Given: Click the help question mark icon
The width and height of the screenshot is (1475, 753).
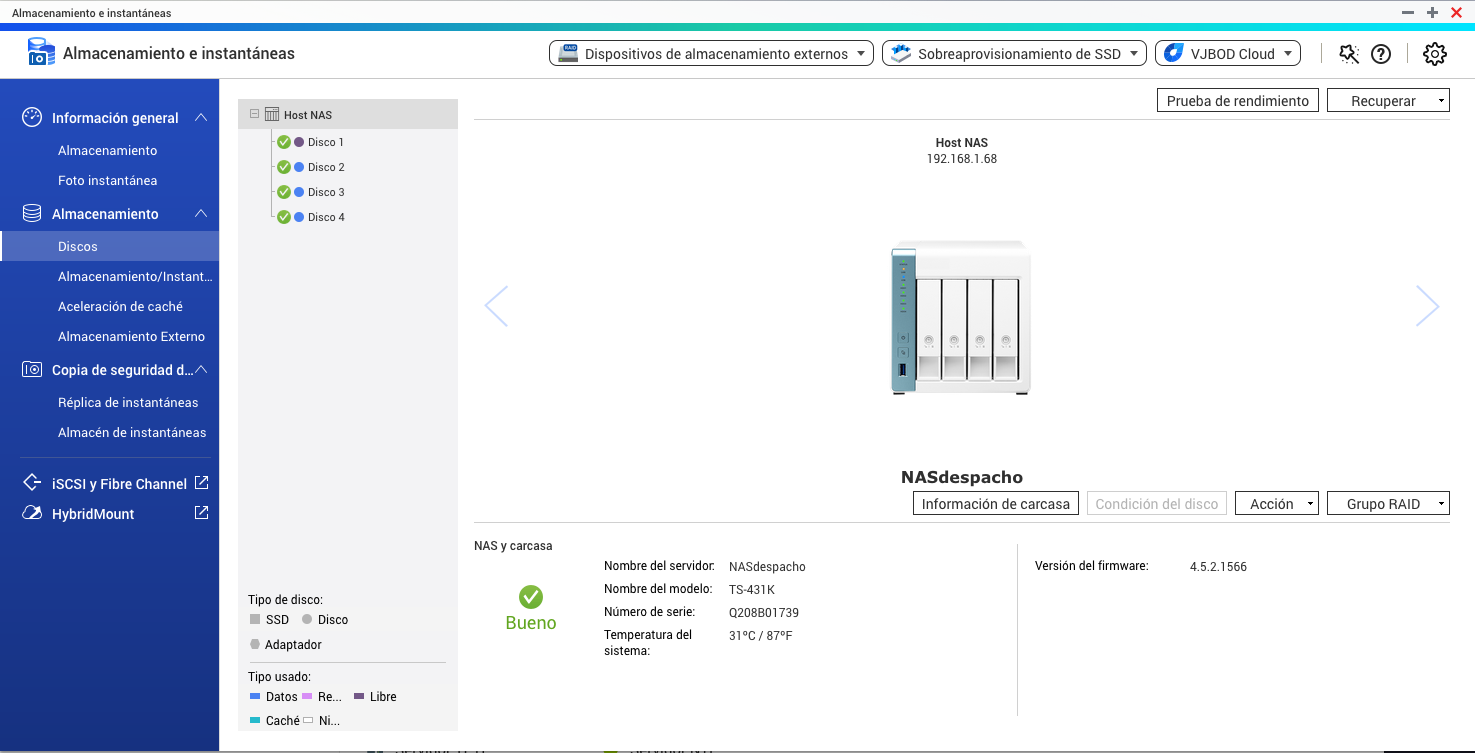Looking at the screenshot, I should [1381, 54].
